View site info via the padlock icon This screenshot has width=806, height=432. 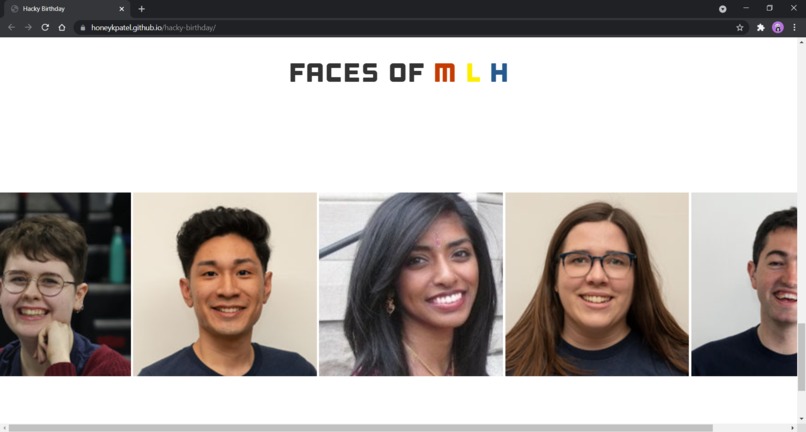pyautogui.click(x=83, y=28)
